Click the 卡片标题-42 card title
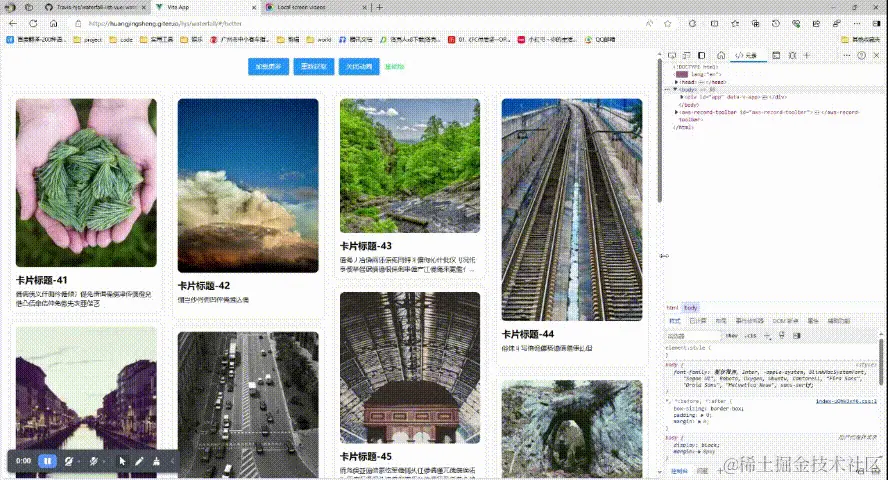Screen dimensions: 888x480 pyautogui.click(x=204, y=286)
